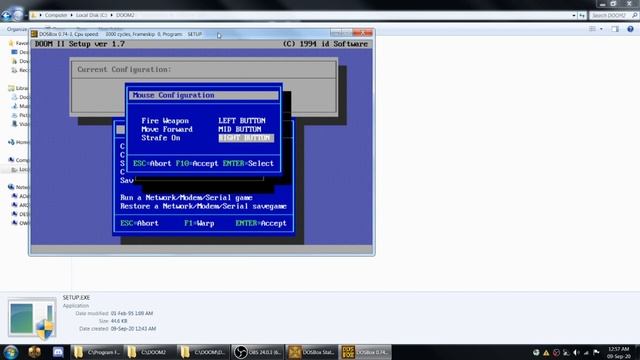Open the Windows Start orb
The width and height of the screenshot is (640, 360).
click(11, 352)
